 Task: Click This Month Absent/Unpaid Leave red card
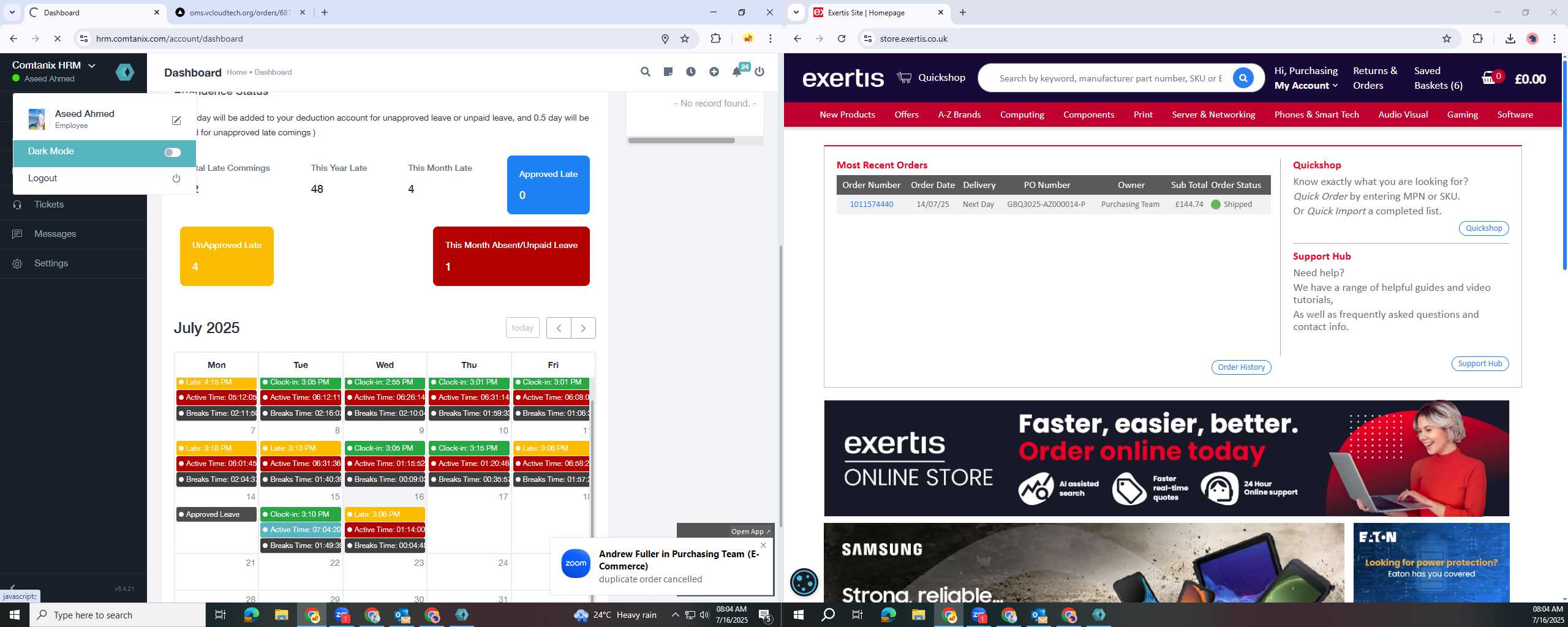(511, 256)
